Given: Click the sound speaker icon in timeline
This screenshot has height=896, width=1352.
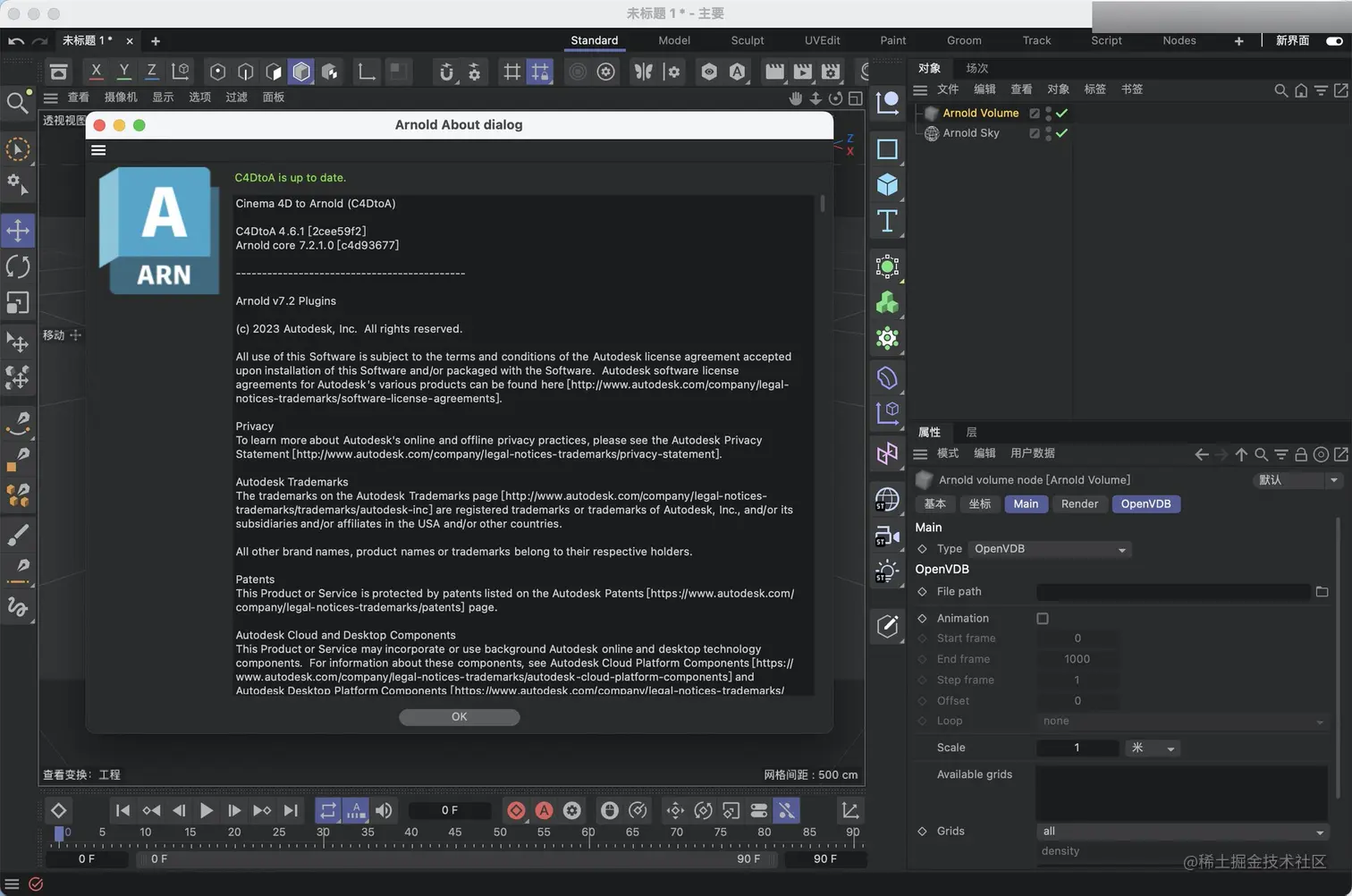Looking at the screenshot, I should click(x=384, y=810).
